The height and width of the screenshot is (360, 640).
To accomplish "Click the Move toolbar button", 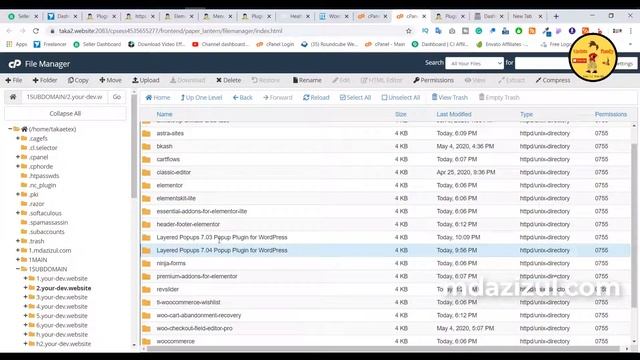I will tap(110, 80).
